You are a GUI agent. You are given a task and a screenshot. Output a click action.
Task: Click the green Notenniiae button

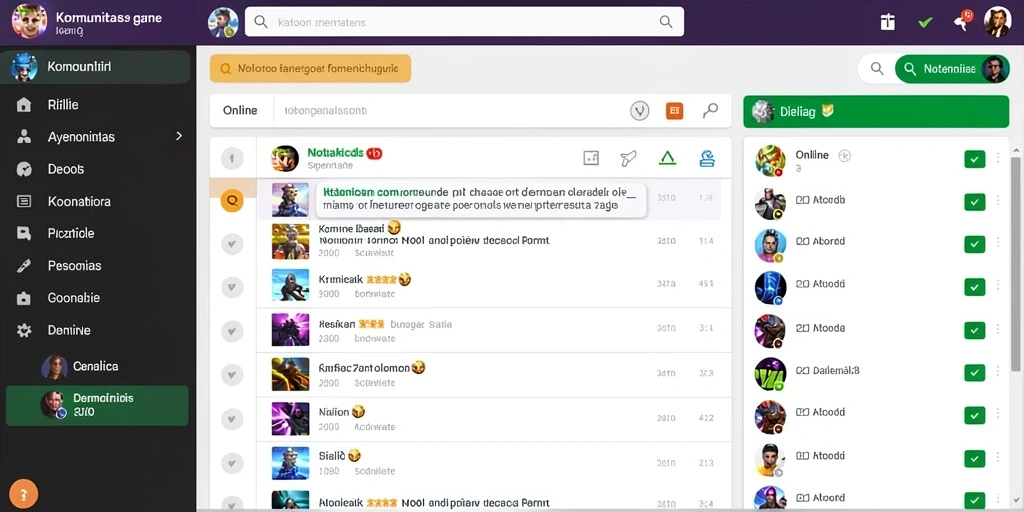(952, 69)
